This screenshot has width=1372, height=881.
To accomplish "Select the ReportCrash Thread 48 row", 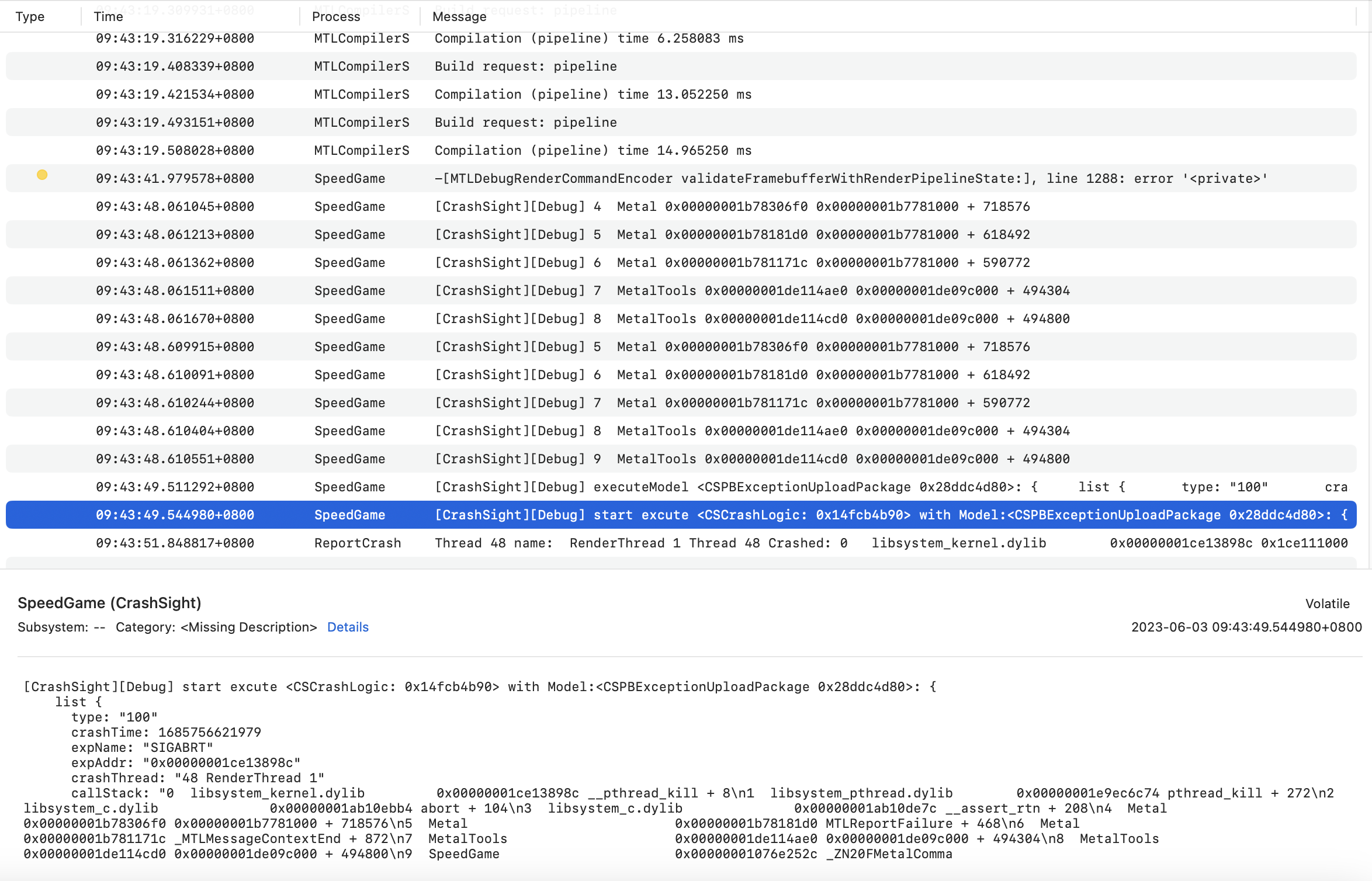I will (681, 543).
